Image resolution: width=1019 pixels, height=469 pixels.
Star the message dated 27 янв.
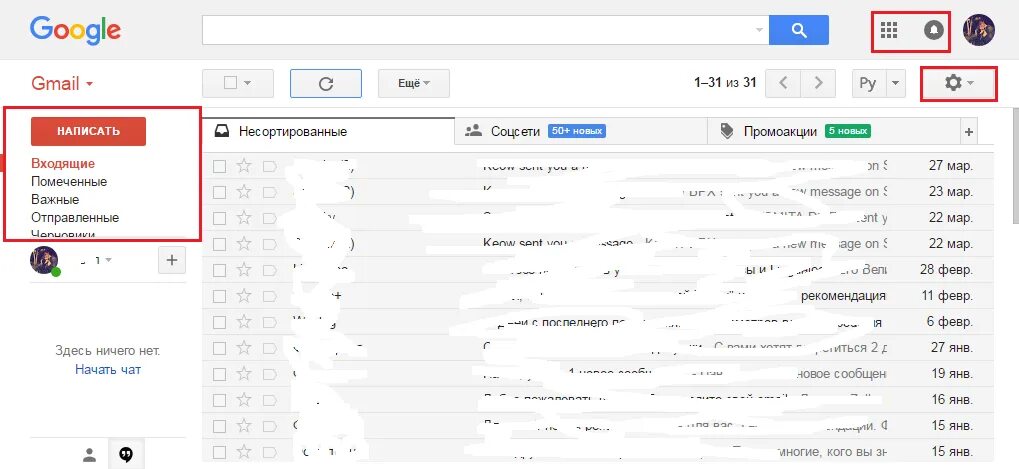[244, 348]
